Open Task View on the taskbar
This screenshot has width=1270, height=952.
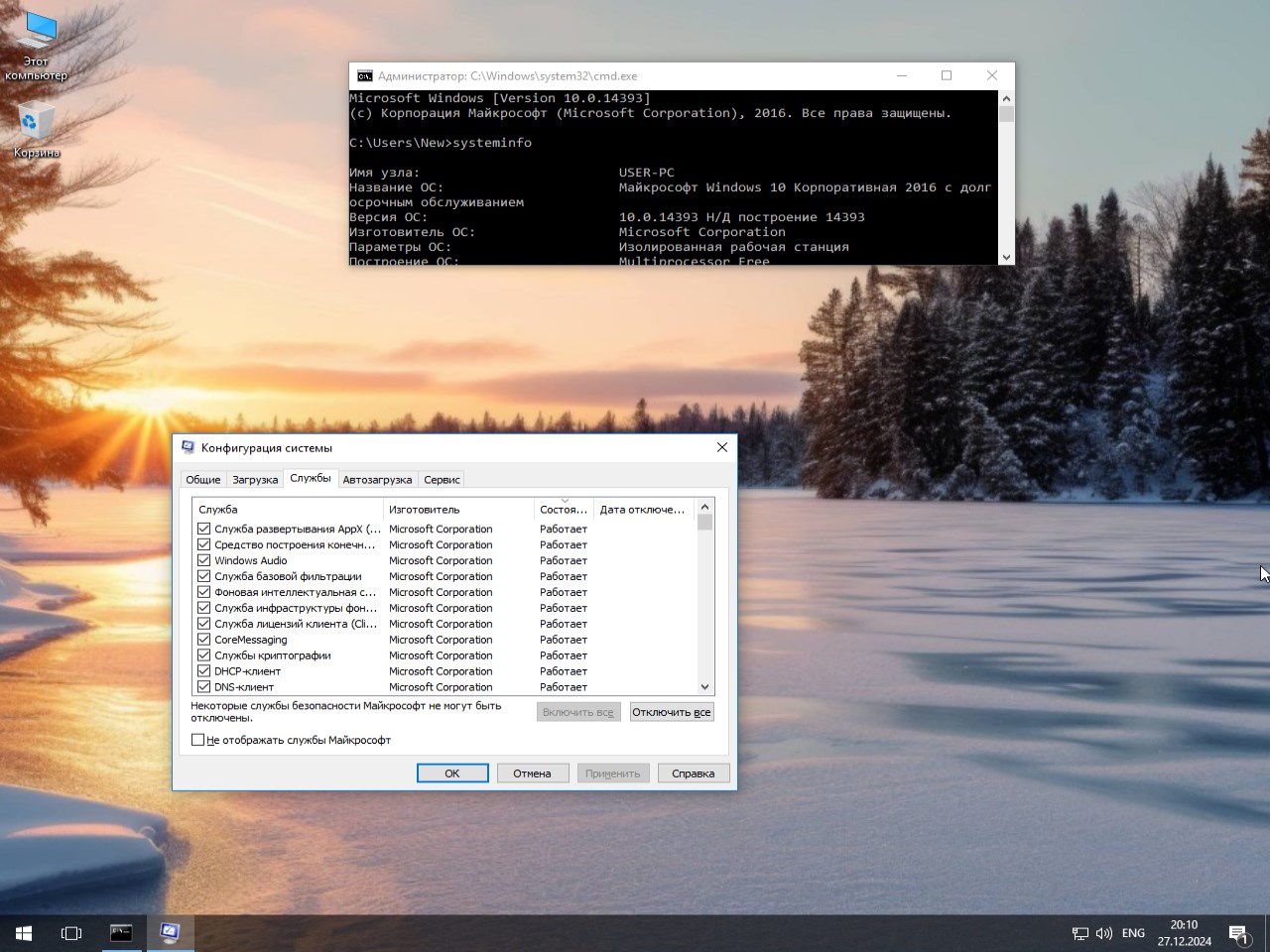click(x=71, y=933)
